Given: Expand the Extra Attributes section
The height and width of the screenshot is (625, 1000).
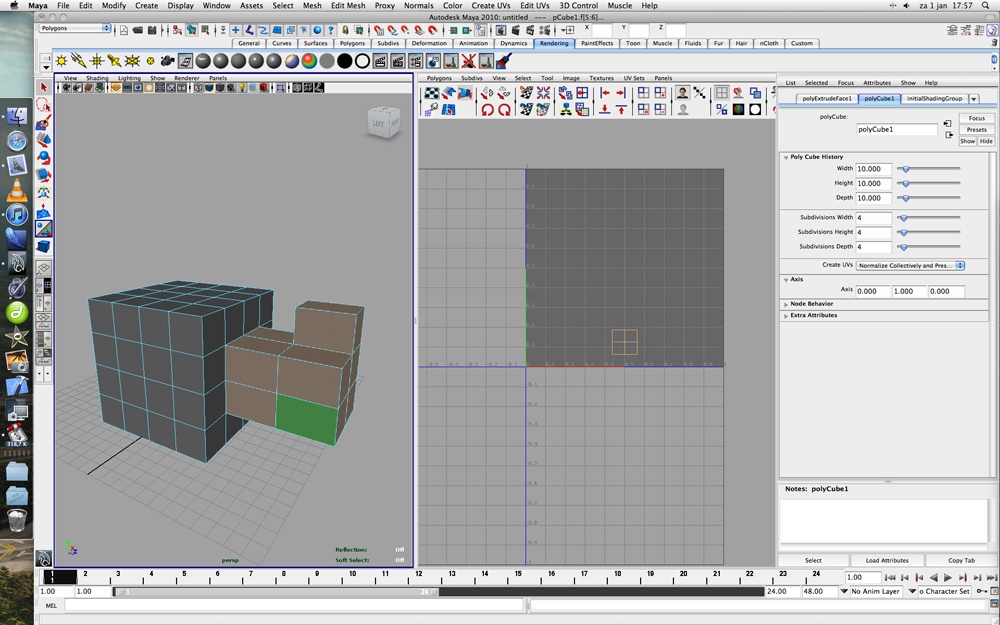Looking at the screenshot, I should (786, 316).
